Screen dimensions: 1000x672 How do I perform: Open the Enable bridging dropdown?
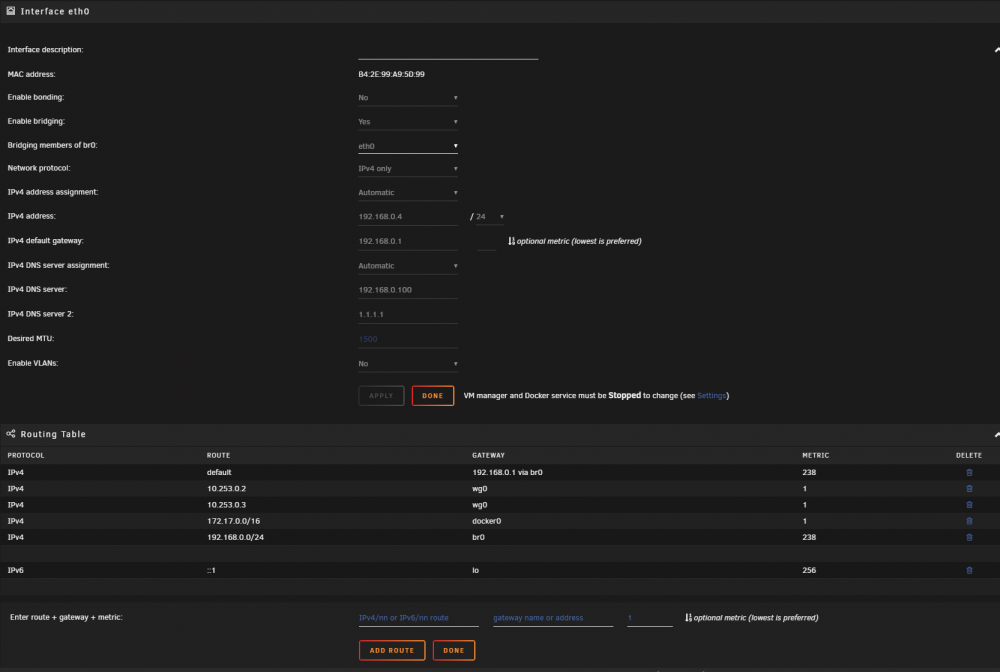point(408,122)
